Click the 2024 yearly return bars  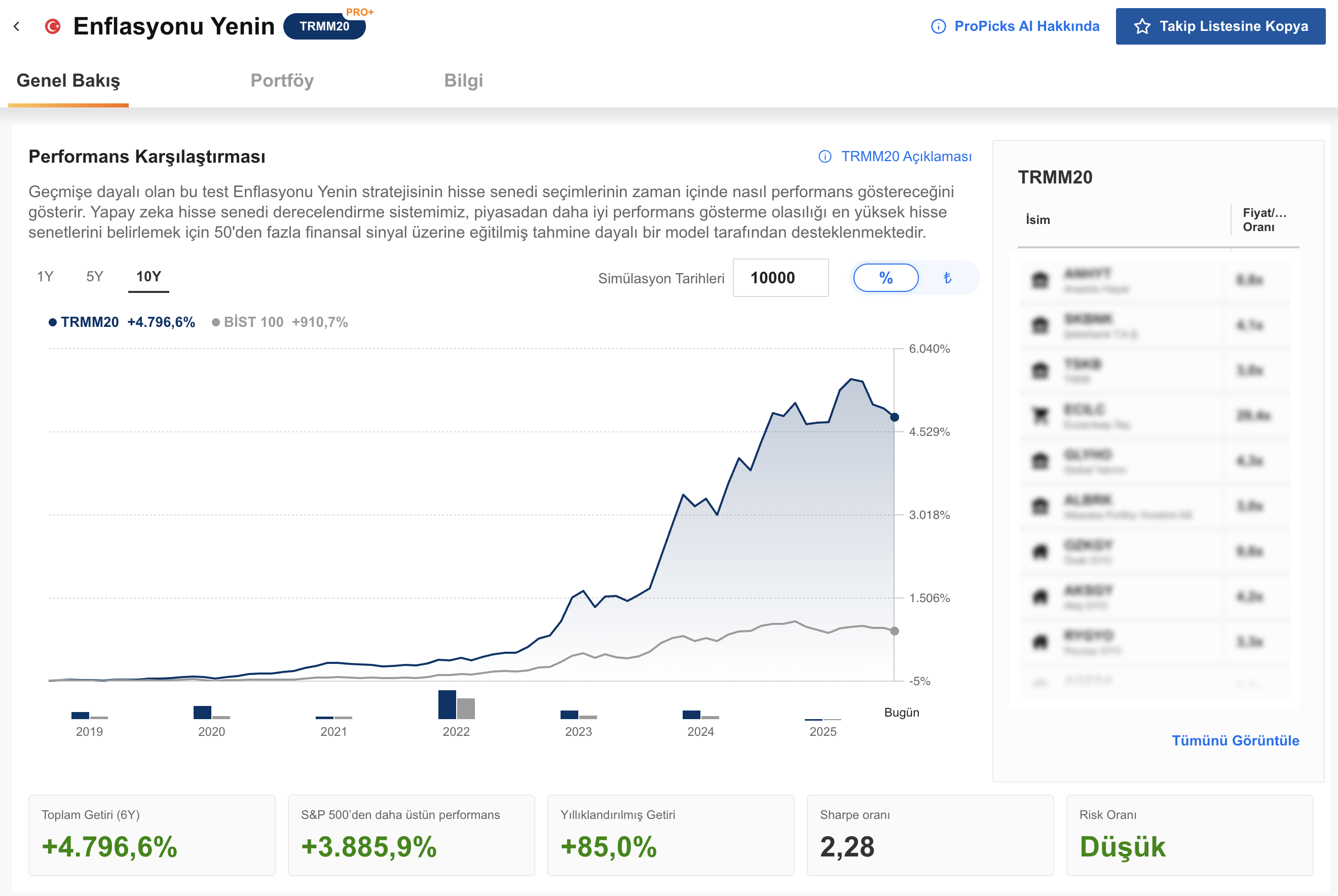[x=700, y=714]
